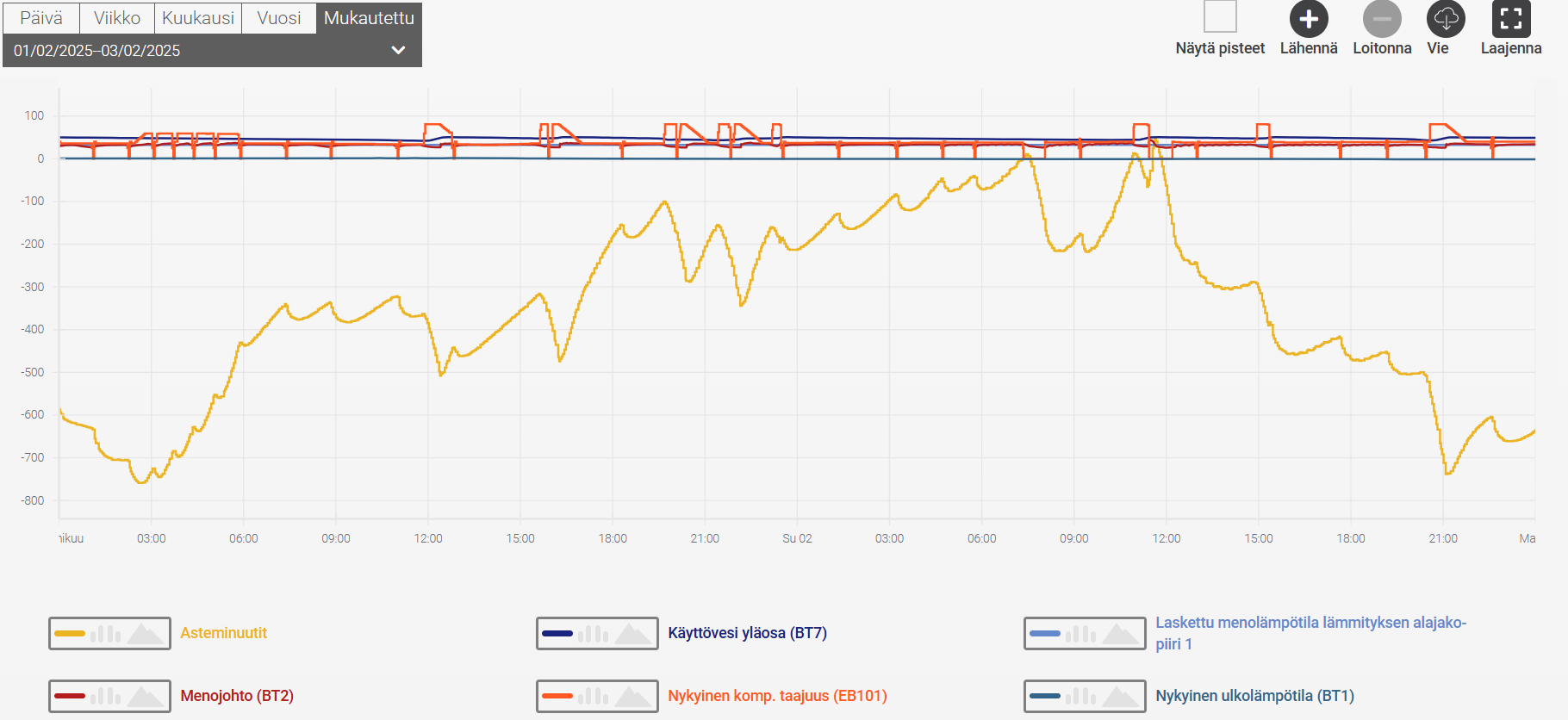Switch to the Vuosi tab
Viewport: 1568px width, 720px height.
click(279, 18)
